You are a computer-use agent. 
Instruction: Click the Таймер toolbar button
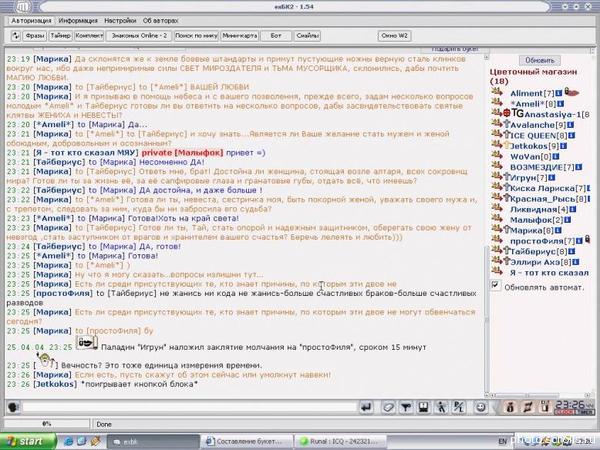tap(60, 36)
